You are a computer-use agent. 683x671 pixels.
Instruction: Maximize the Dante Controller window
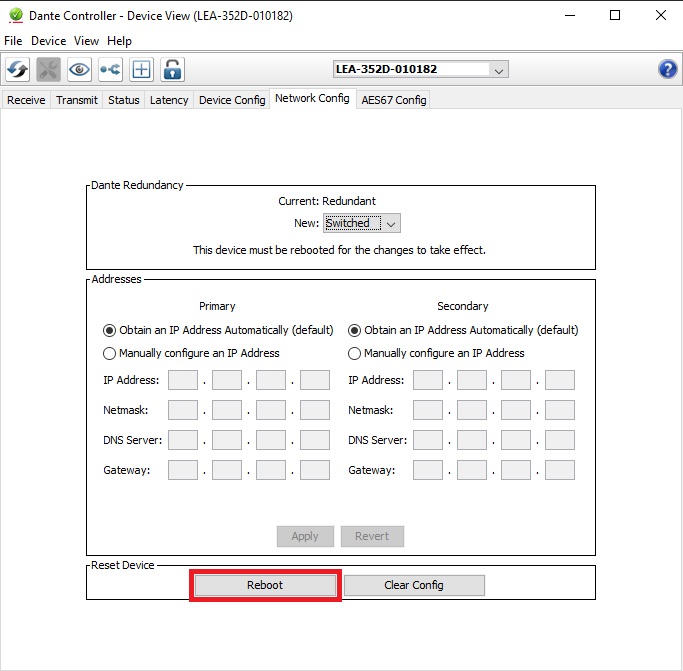(615, 15)
